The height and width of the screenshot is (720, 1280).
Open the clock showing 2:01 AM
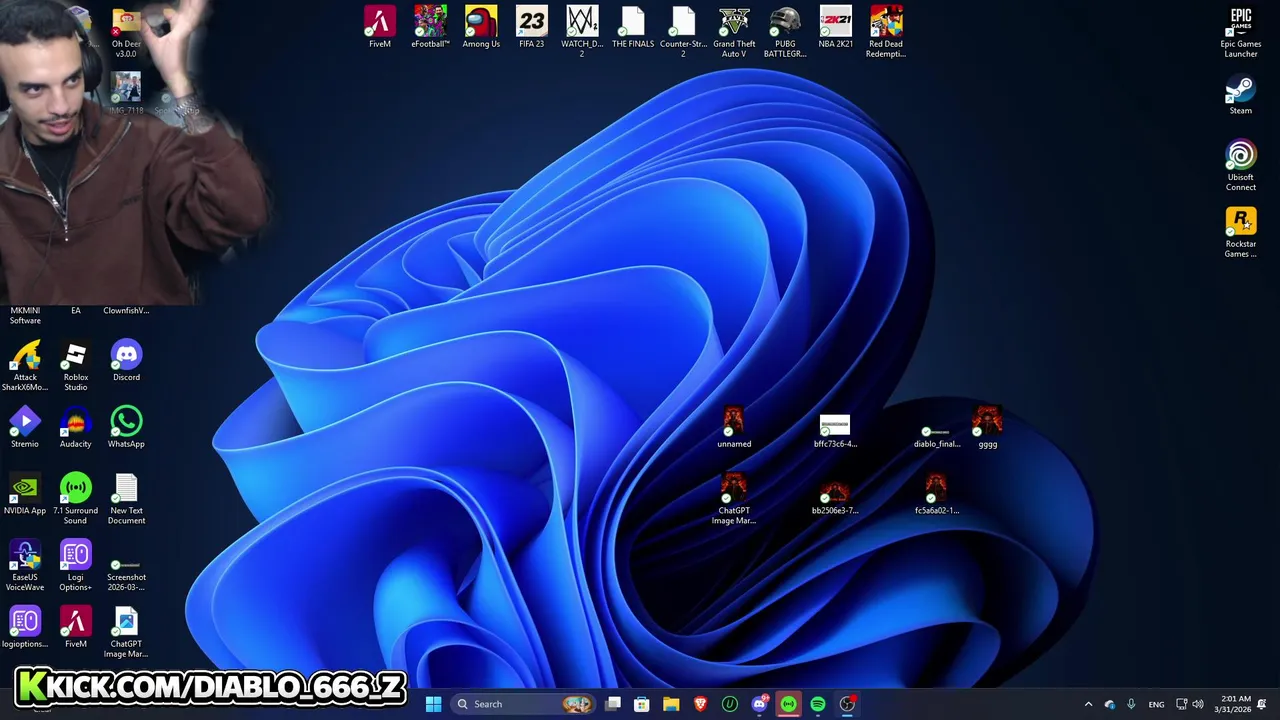(1232, 704)
